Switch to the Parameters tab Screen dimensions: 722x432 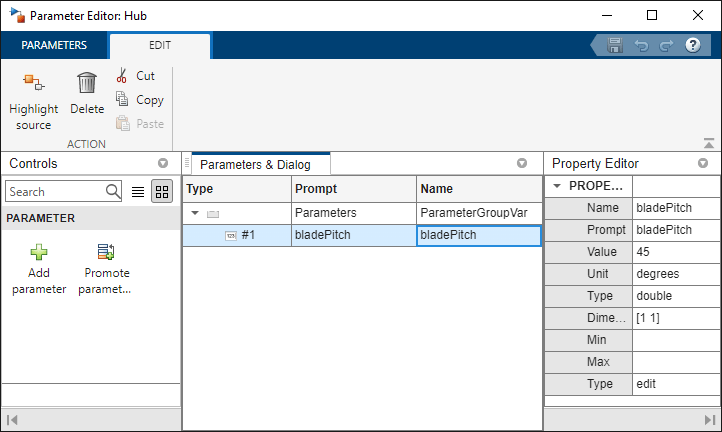point(54,46)
